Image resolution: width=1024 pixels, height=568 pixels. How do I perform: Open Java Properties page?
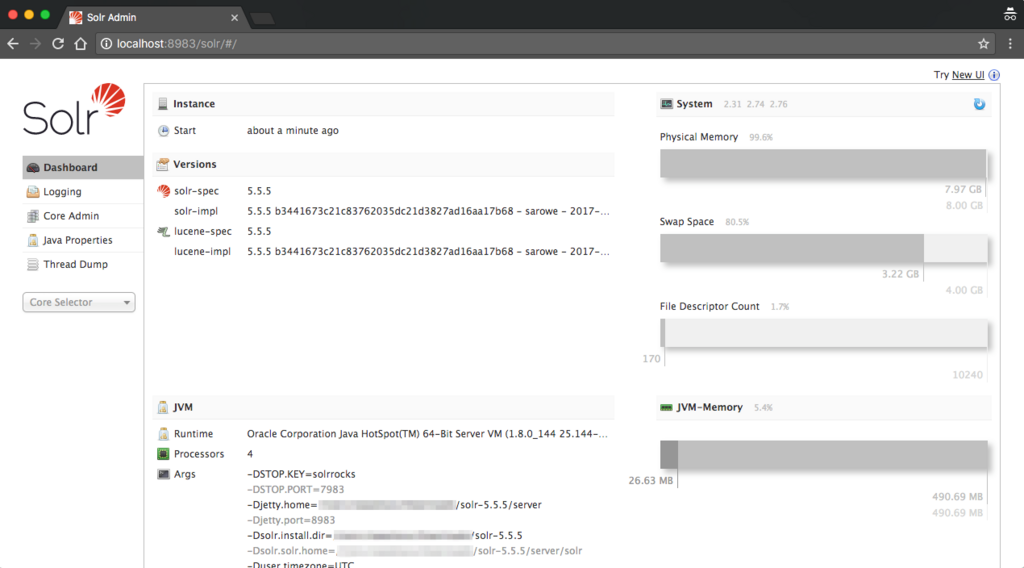(83, 240)
